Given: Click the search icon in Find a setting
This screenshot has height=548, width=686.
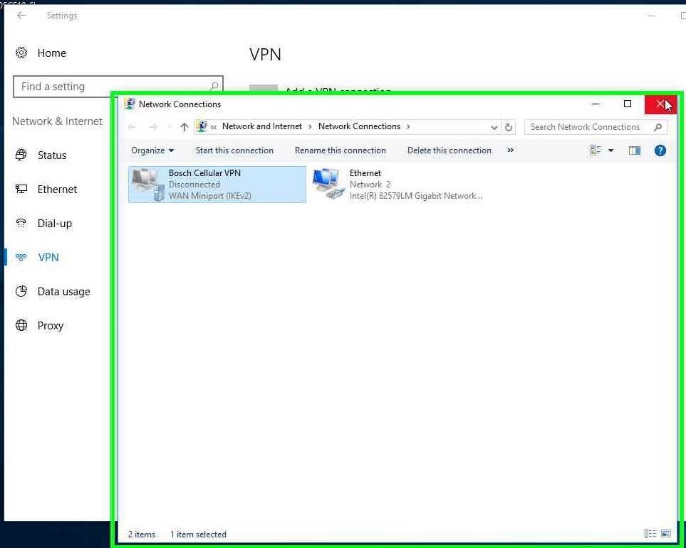Looking at the screenshot, I should 214,86.
